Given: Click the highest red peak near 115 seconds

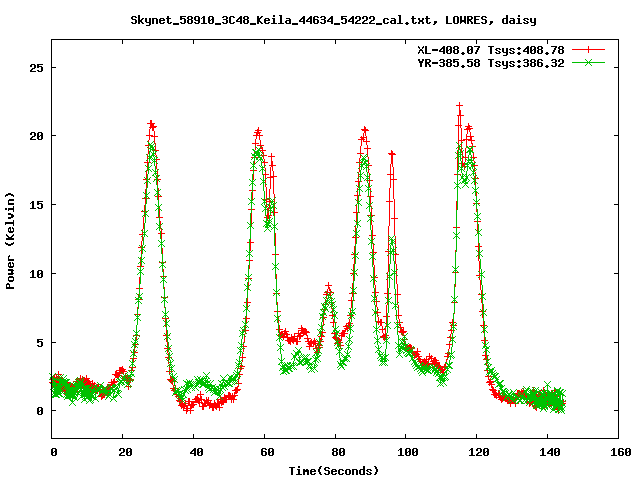Looking at the screenshot, I should (x=460, y=106).
